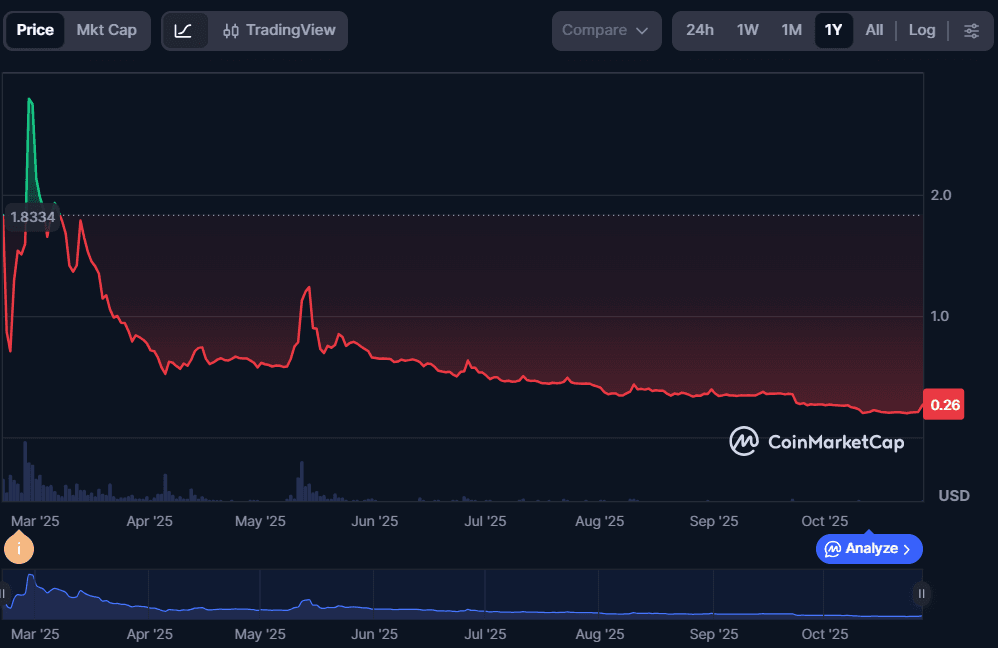Select the 1M time range

791,30
